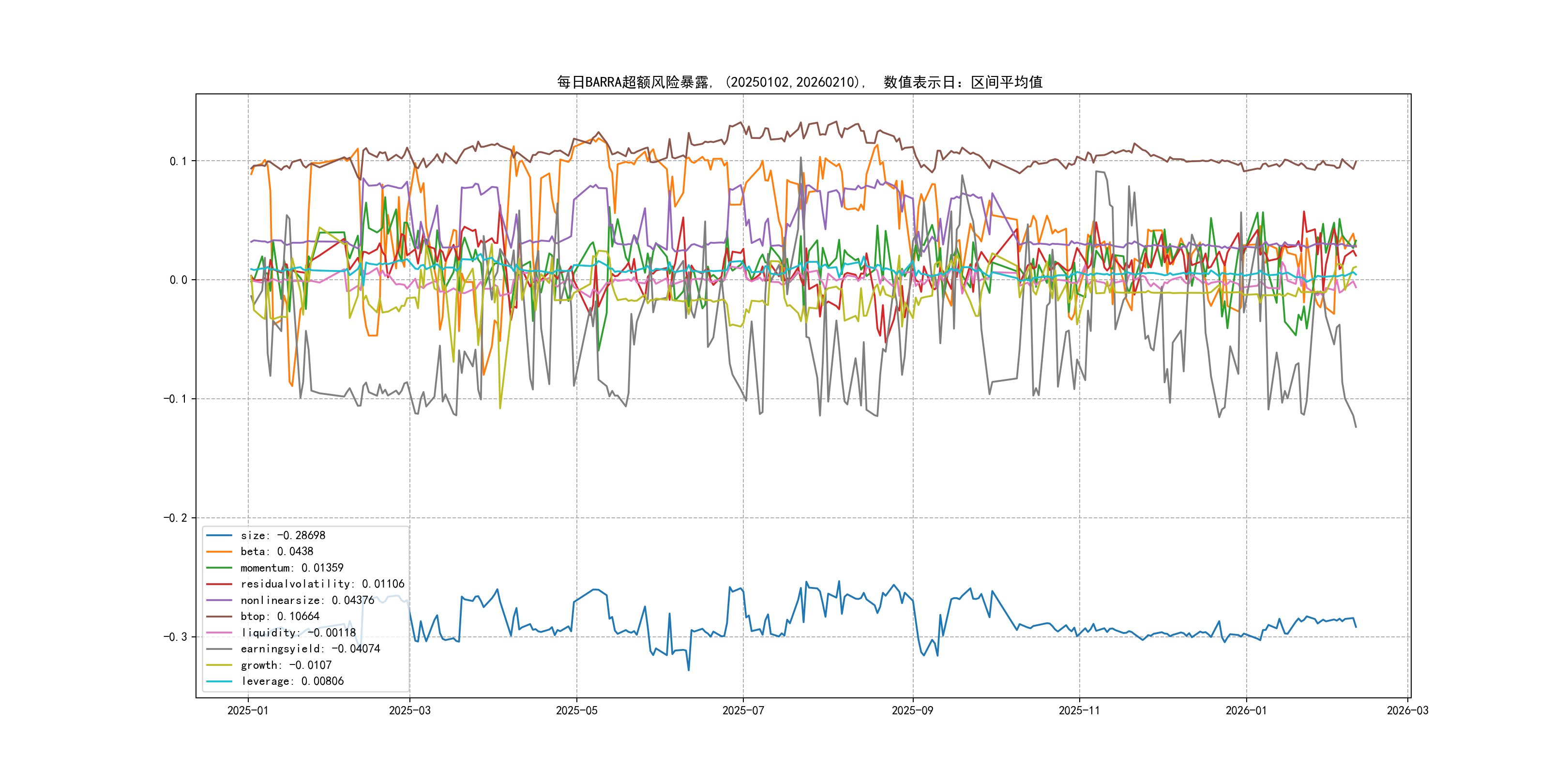Click the red residualvolatility legend line
Viewport: 1568px width, 784px height.
(x=219, y=584)
